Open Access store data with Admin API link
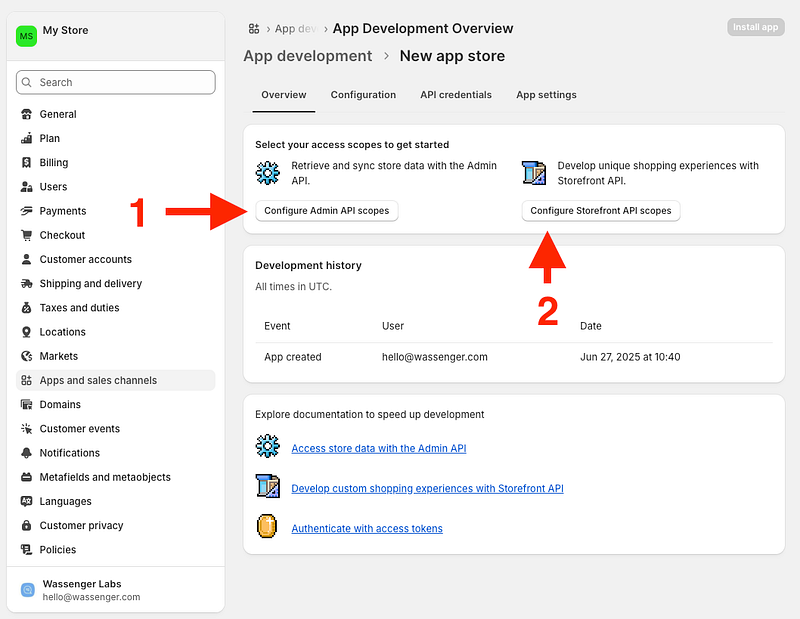 coord(378,448)
